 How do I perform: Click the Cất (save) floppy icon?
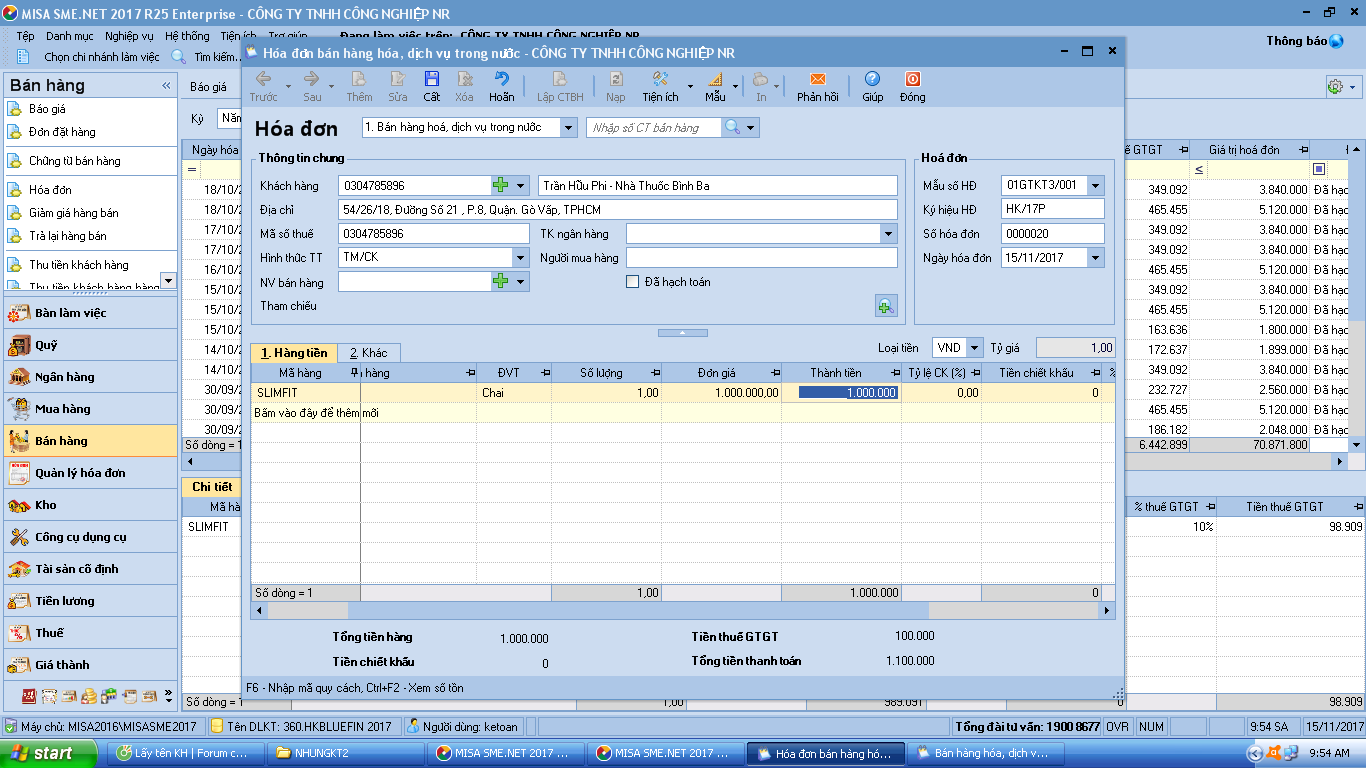(431, 79)
